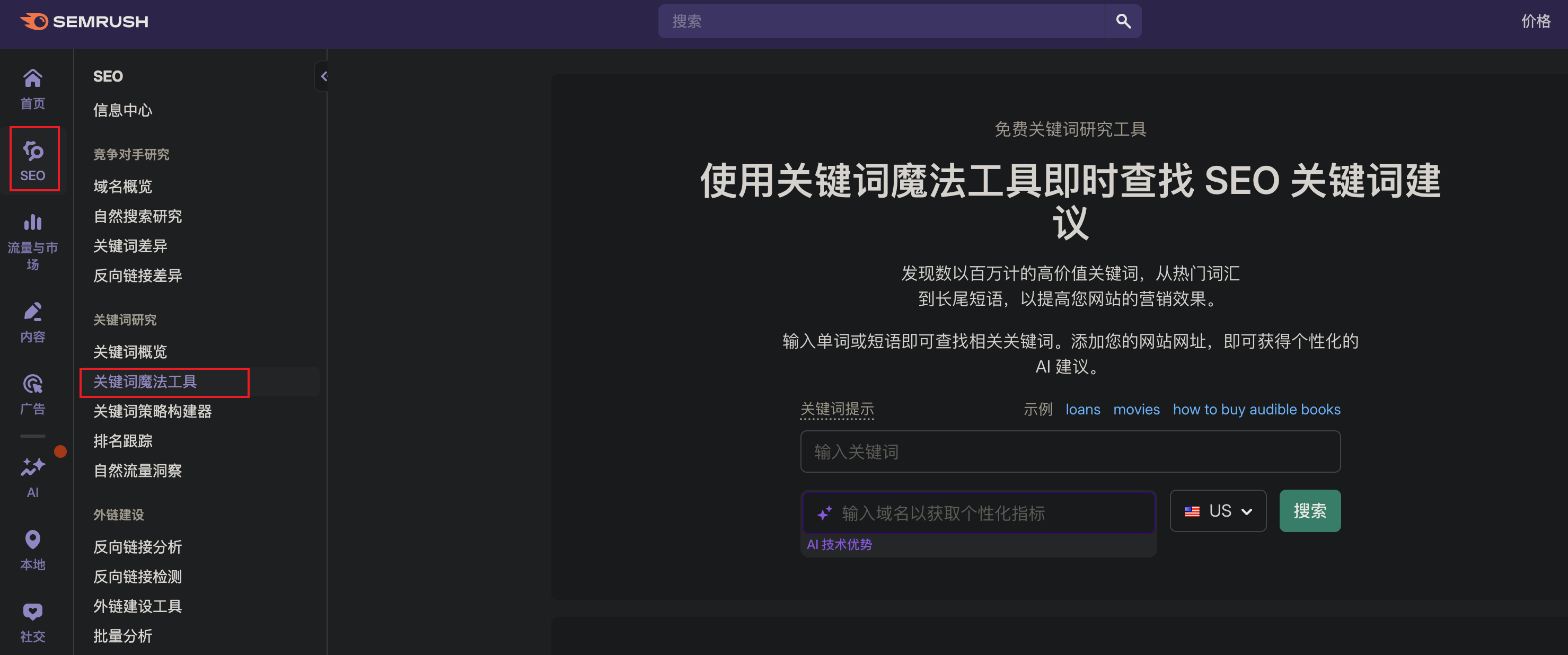Select the 本地 location pin icon

point(32,549)
